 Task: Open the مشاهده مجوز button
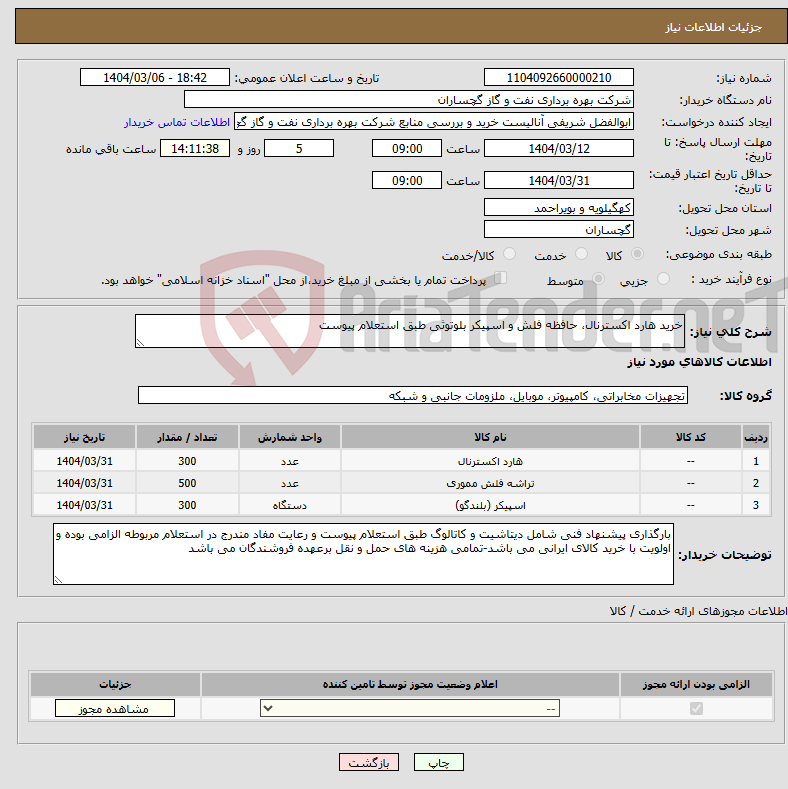115,708
